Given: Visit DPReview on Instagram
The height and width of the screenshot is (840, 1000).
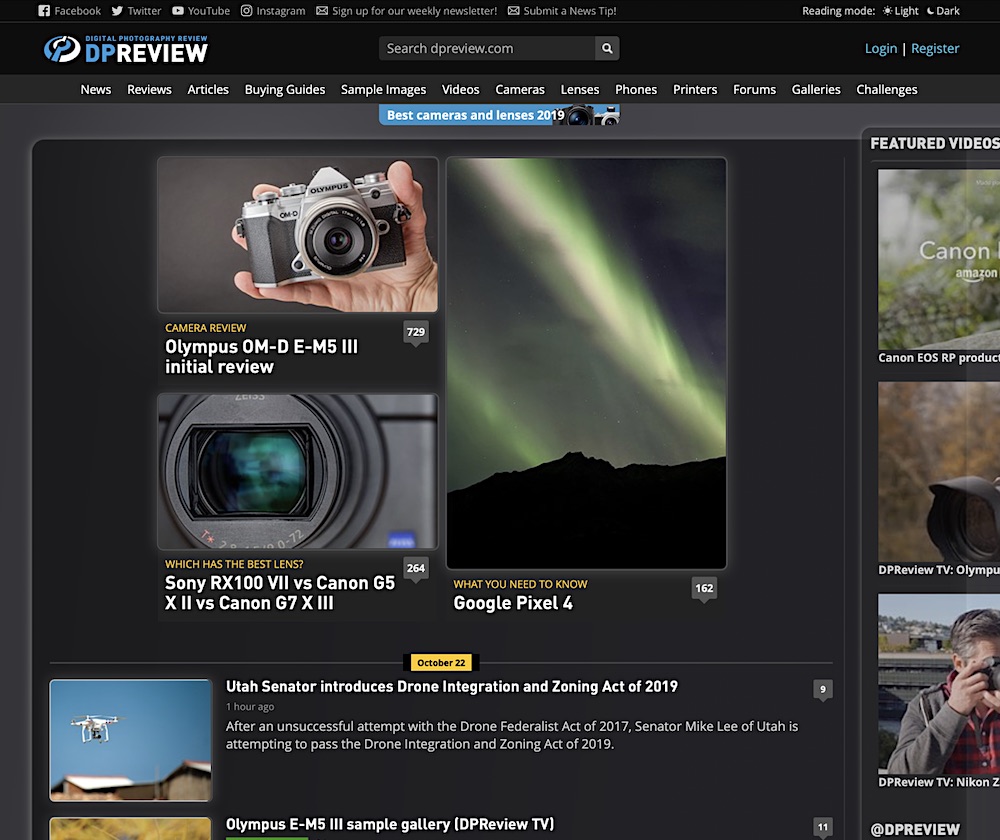Looking at the screenshot, I should [249, 11].
